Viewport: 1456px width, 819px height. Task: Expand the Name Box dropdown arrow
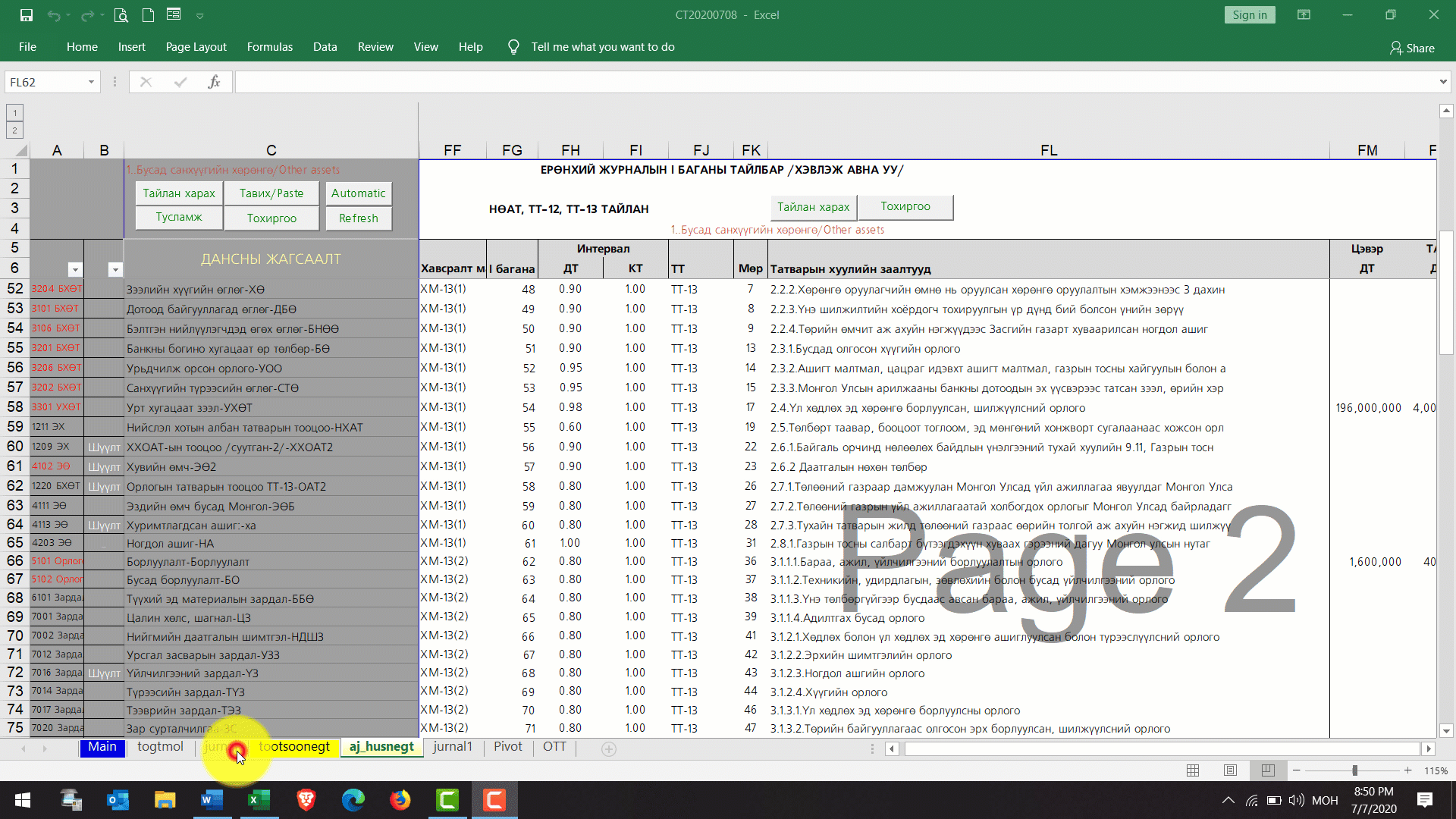coord(91,82)
